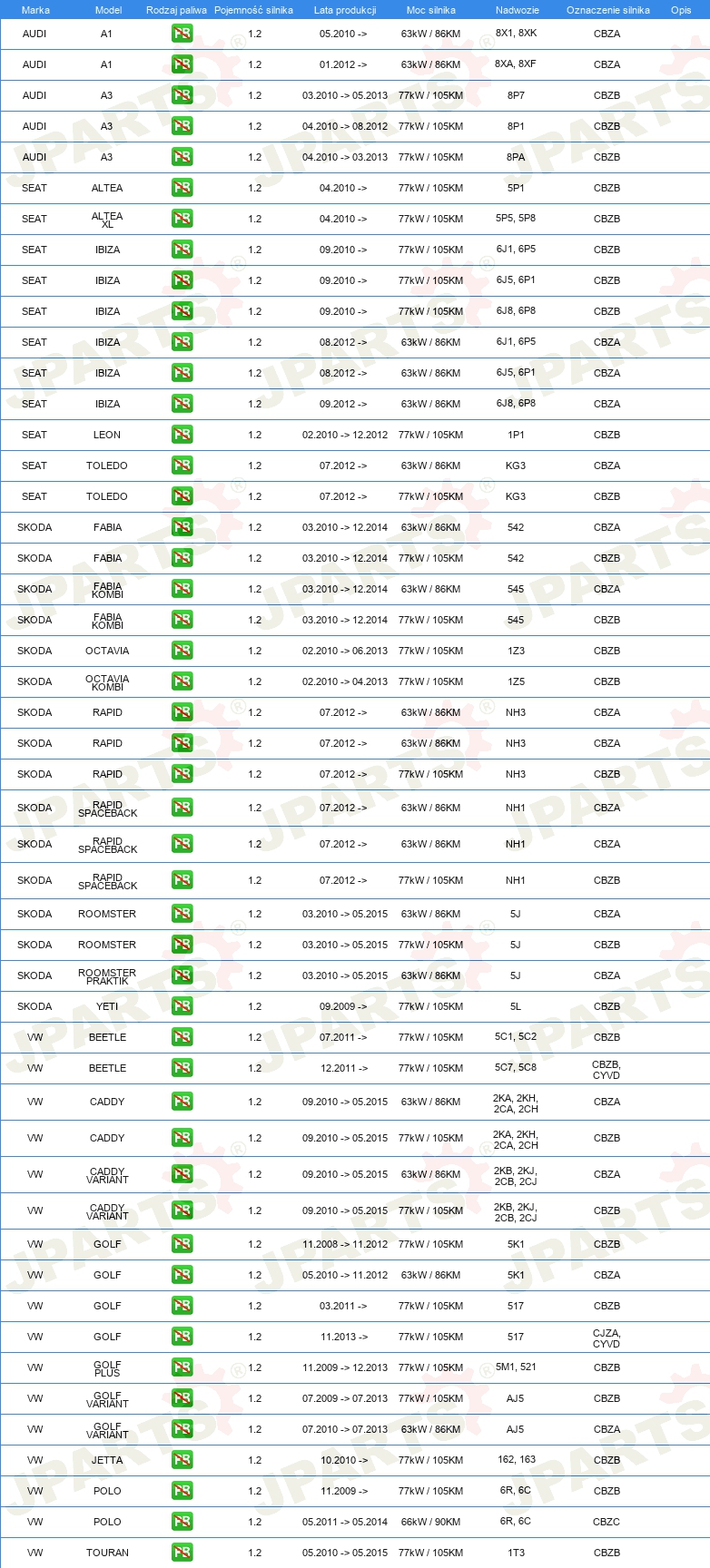Click petrol fuel icon in VW GOLF 11.2008 row

point(182,1244)
